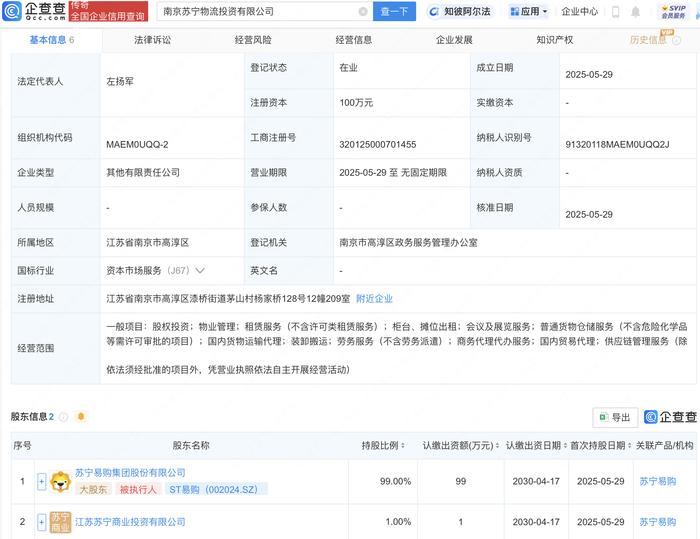Click the 关联产品/机构 column header
This screenshot has width=700, height=539.
[x=664, y=446]
